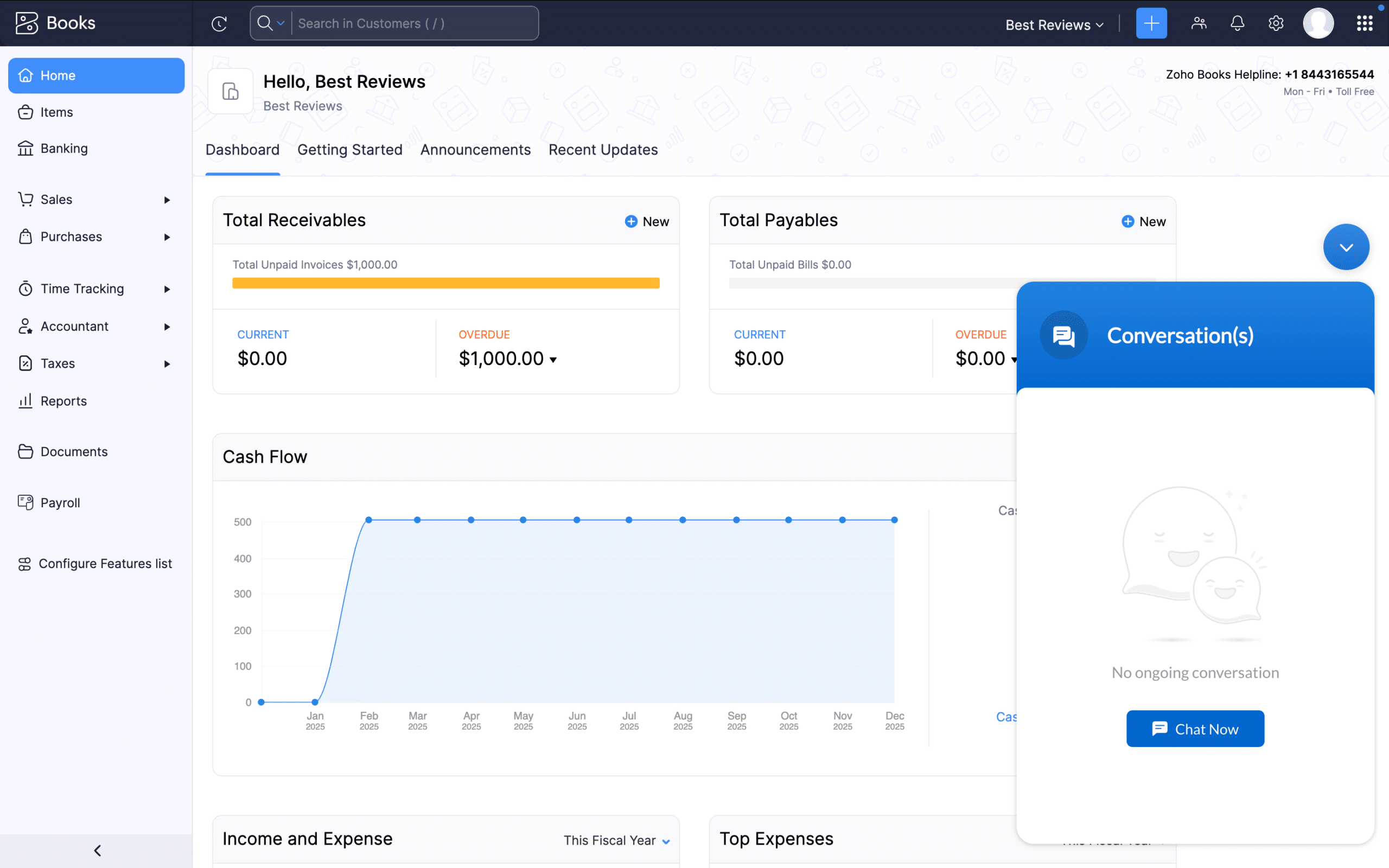Open the recent activity clock icon
The height and width of the screenshot is (868, 1389).
click(219, 23)
